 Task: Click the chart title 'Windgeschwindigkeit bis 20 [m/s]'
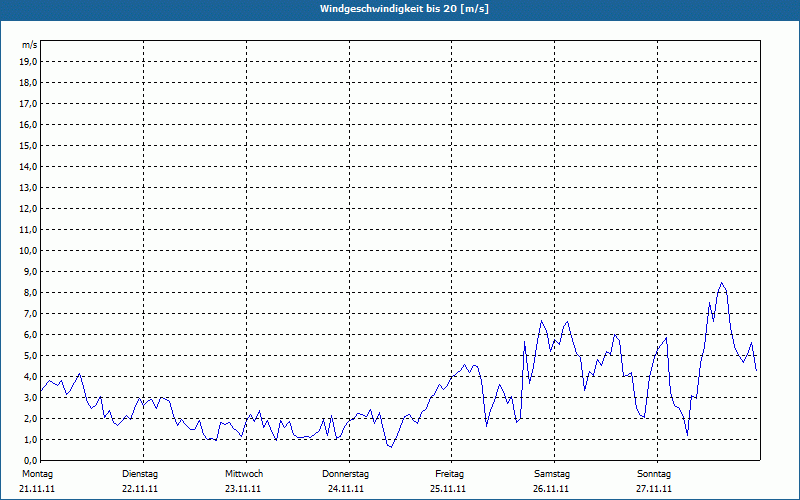404,9
